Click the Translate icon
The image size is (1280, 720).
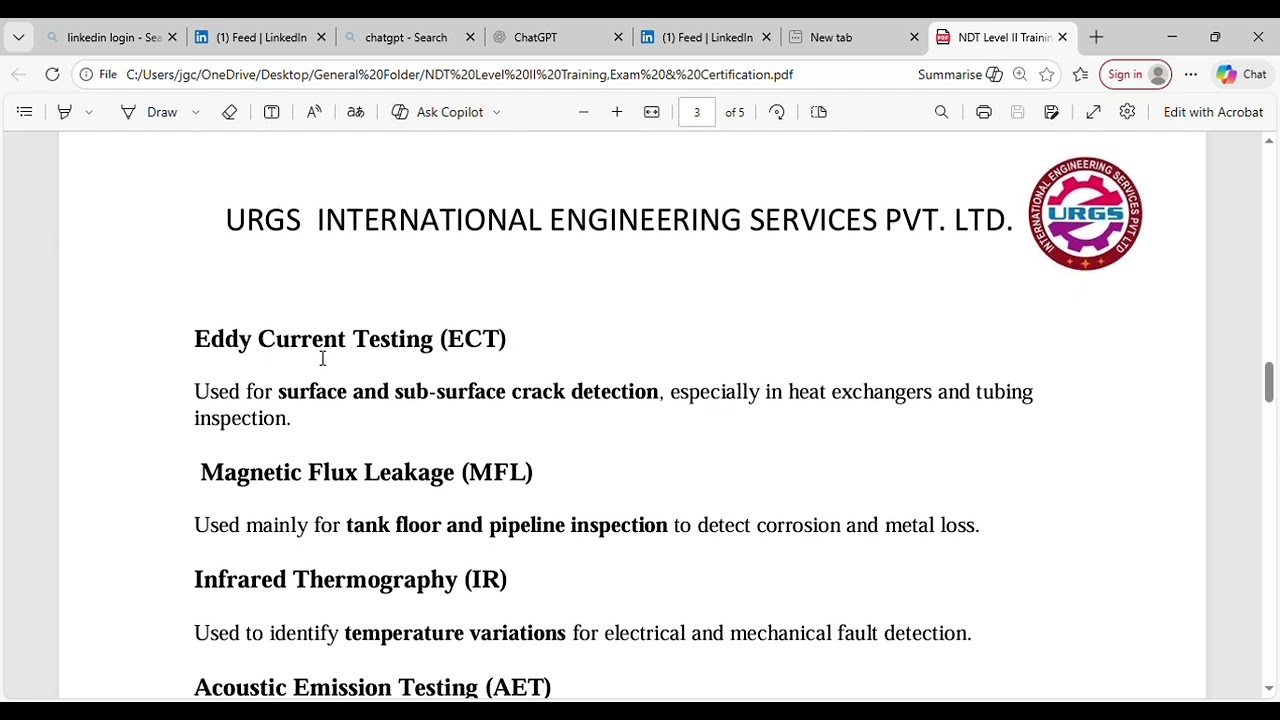coord(355,112)
